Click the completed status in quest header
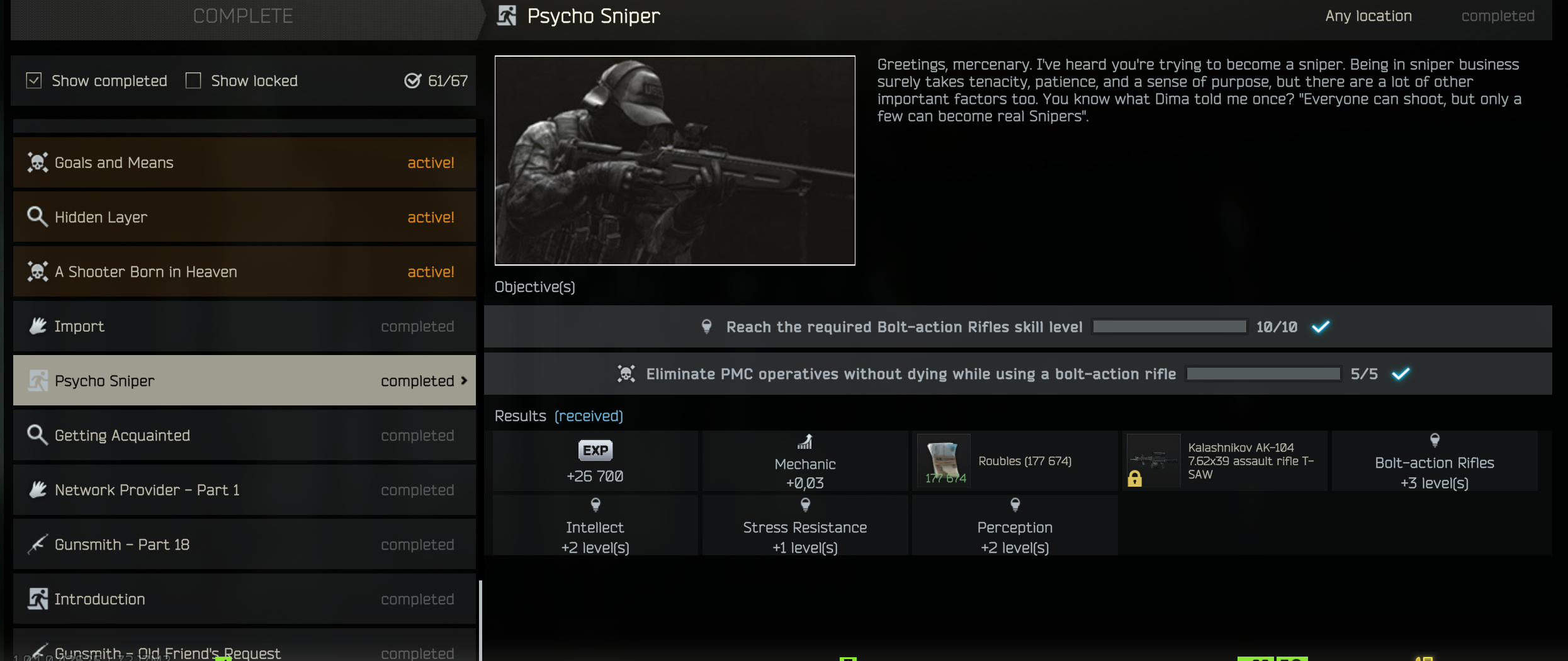The width and height of the screenshot is (1568, 661). 1497,16
